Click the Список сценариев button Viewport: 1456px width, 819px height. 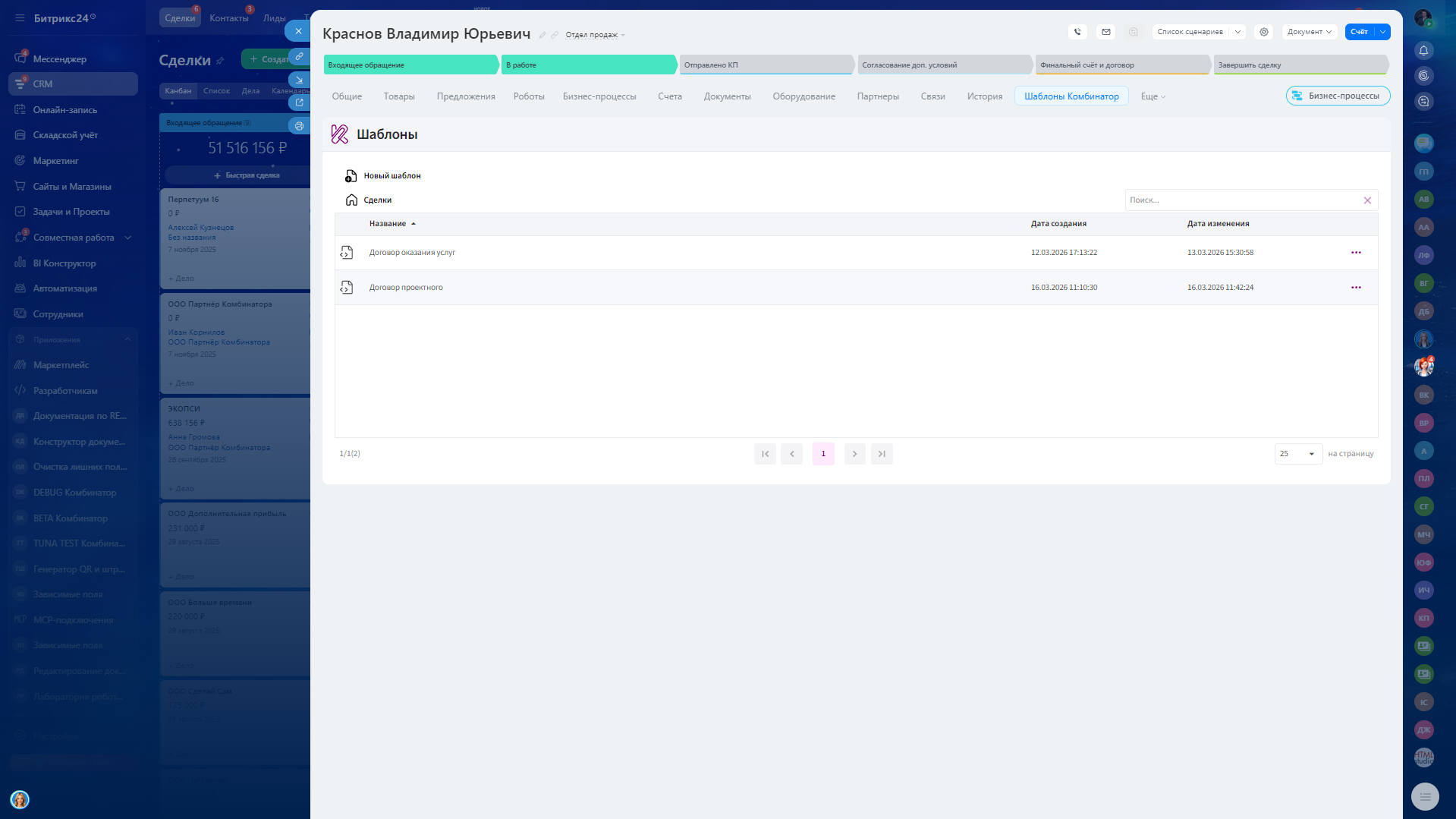coord(1190,32)
